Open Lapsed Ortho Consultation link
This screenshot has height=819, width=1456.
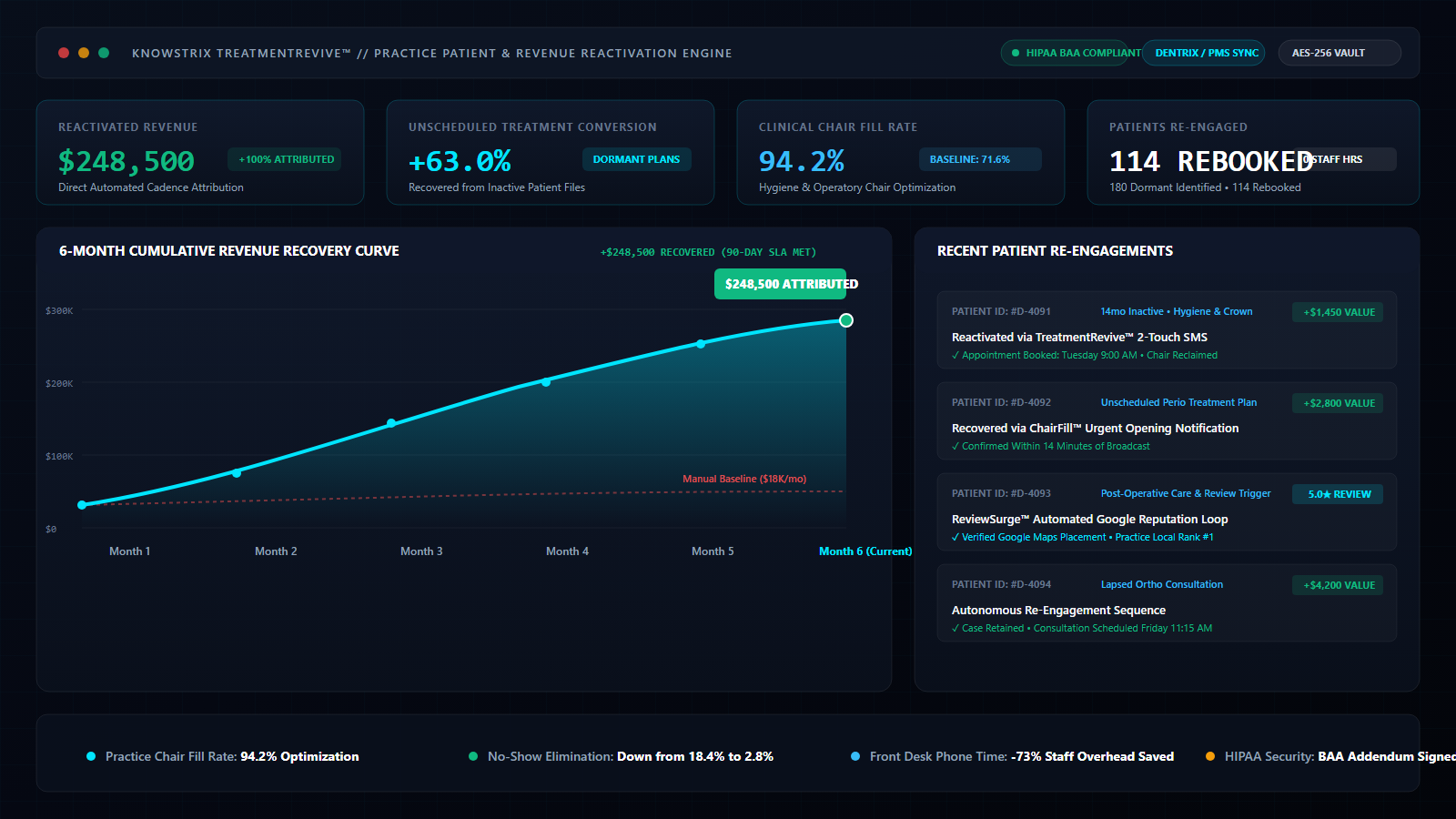tap(1162, 584)
